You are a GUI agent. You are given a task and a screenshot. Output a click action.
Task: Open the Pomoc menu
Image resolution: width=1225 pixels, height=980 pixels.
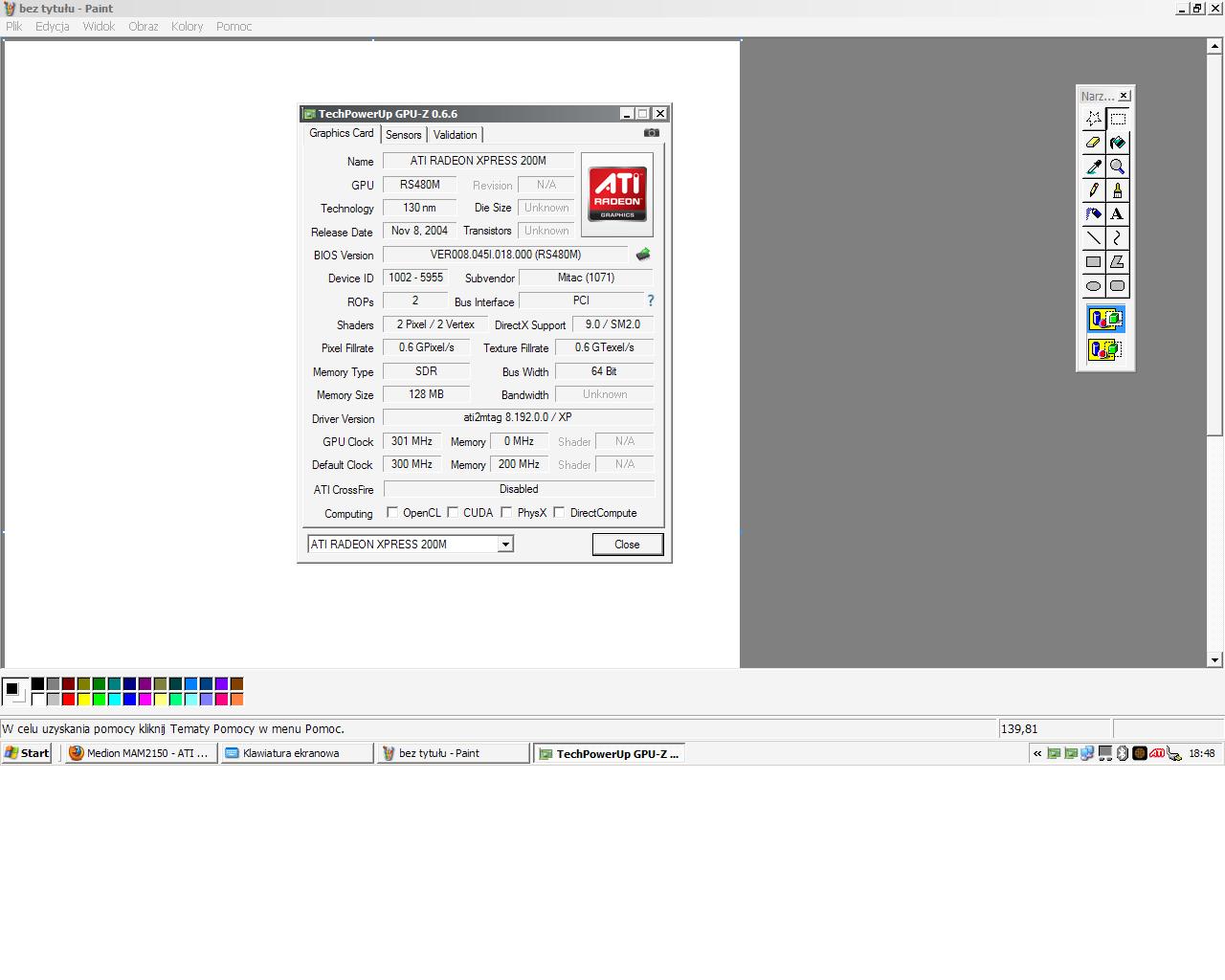234,27
